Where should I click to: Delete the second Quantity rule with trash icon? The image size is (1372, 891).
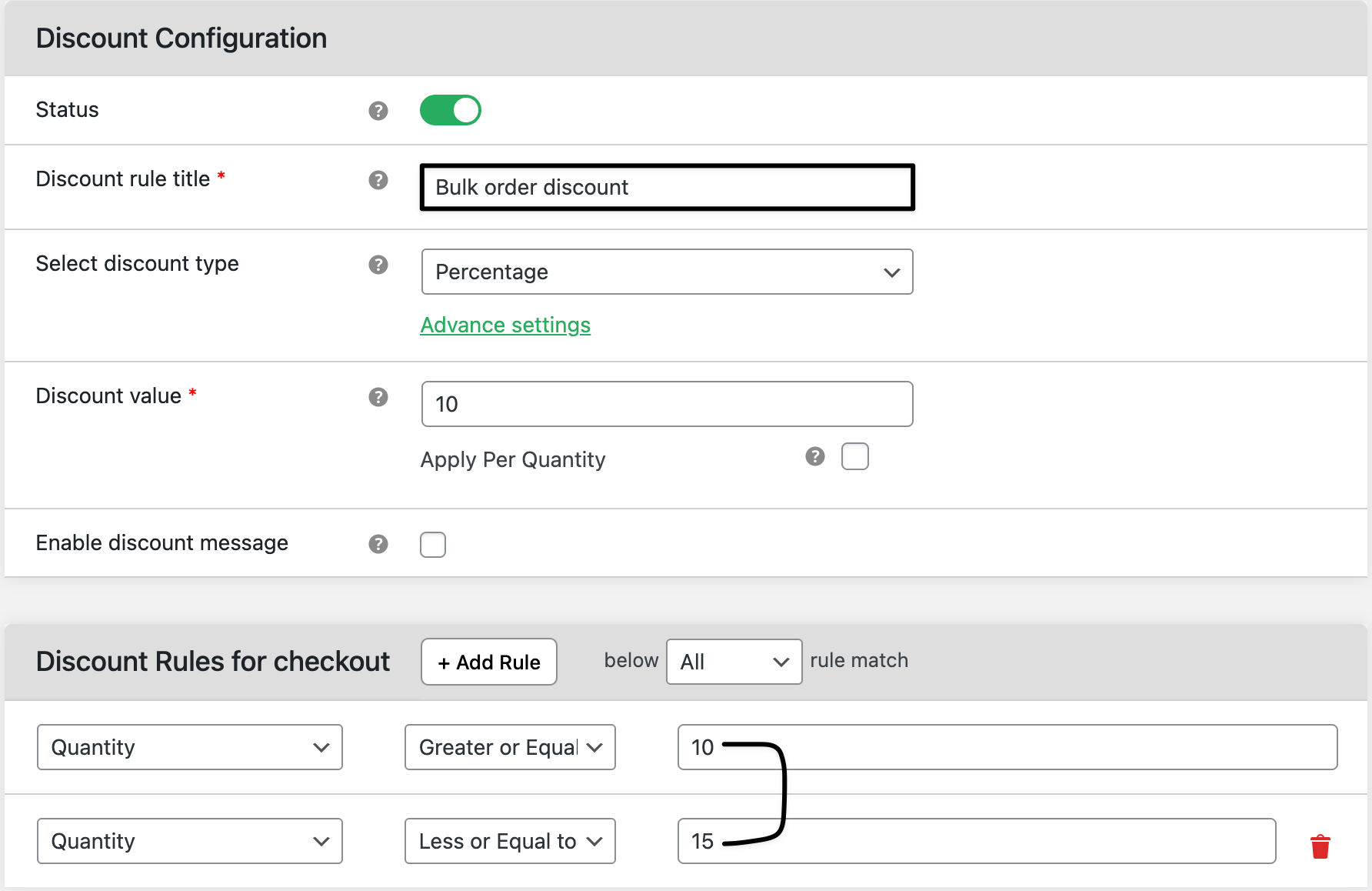(1320, 846)
